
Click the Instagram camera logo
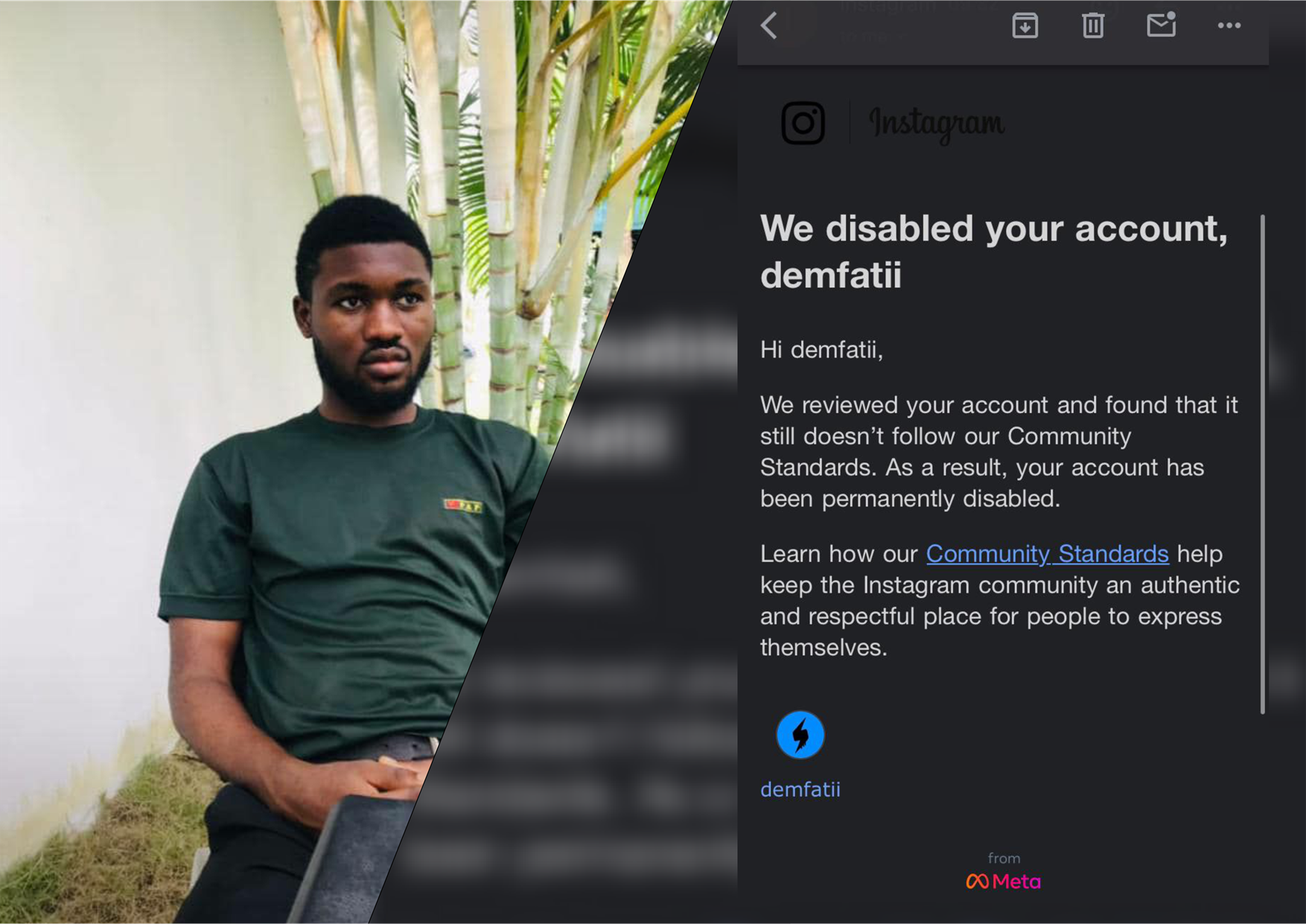pyautogui.click(x=803, y=121)
